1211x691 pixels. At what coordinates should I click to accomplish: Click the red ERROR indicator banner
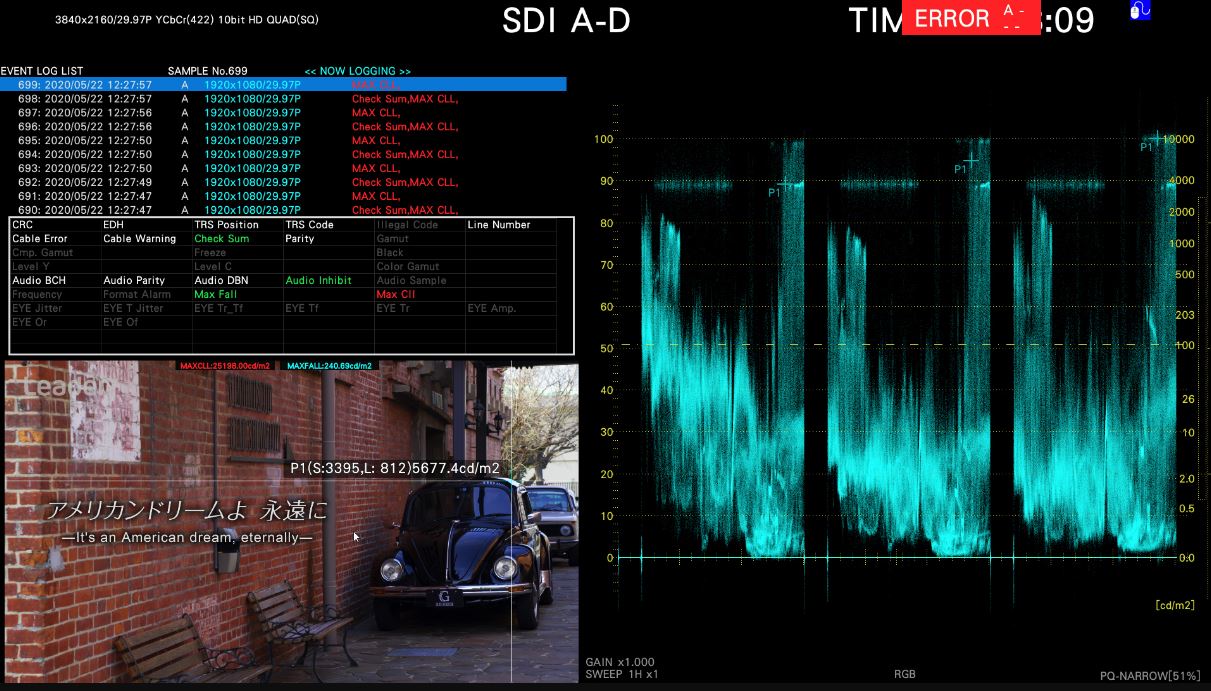tap(970, 18)
